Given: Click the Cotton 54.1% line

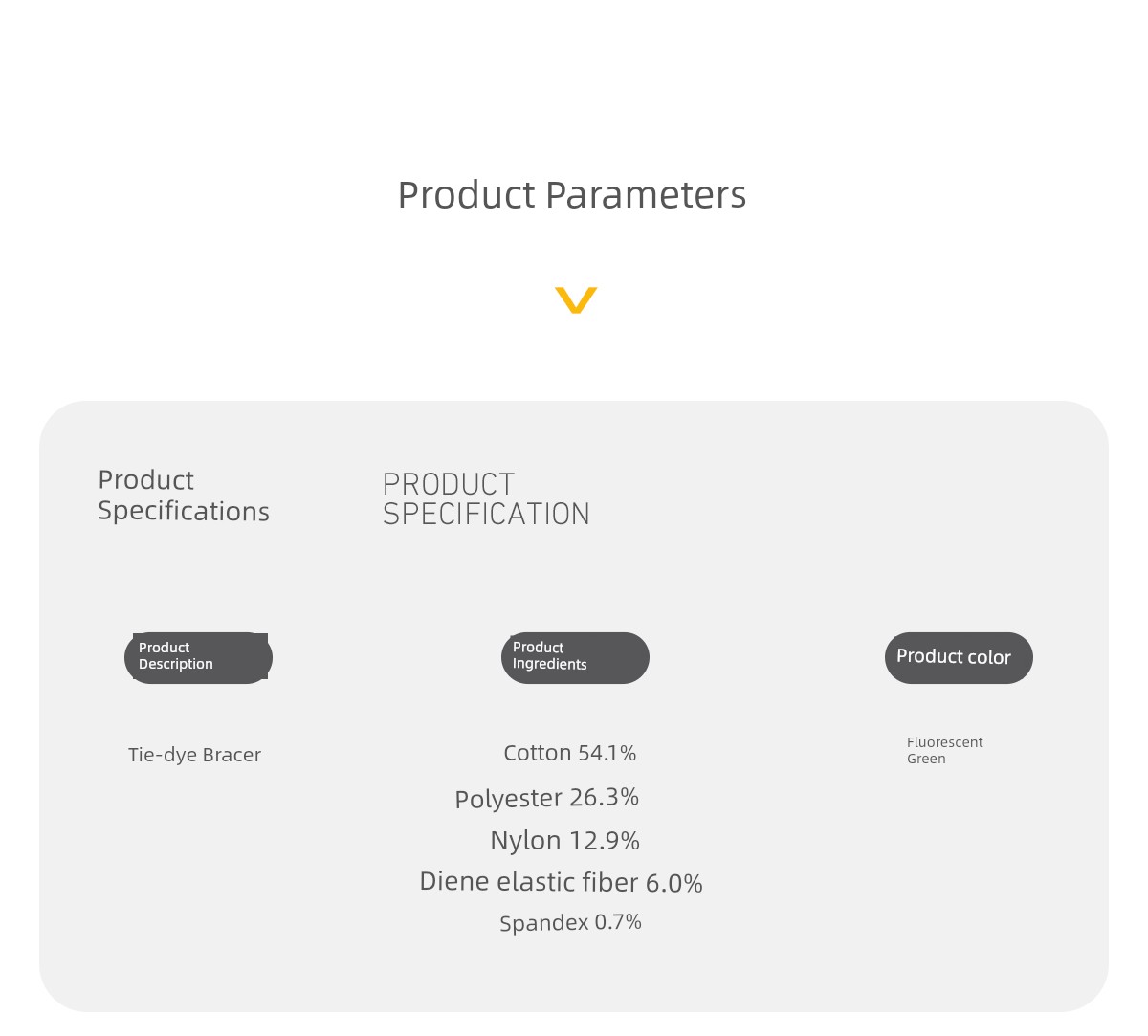Looking at the screenshot, I should 570,754.
